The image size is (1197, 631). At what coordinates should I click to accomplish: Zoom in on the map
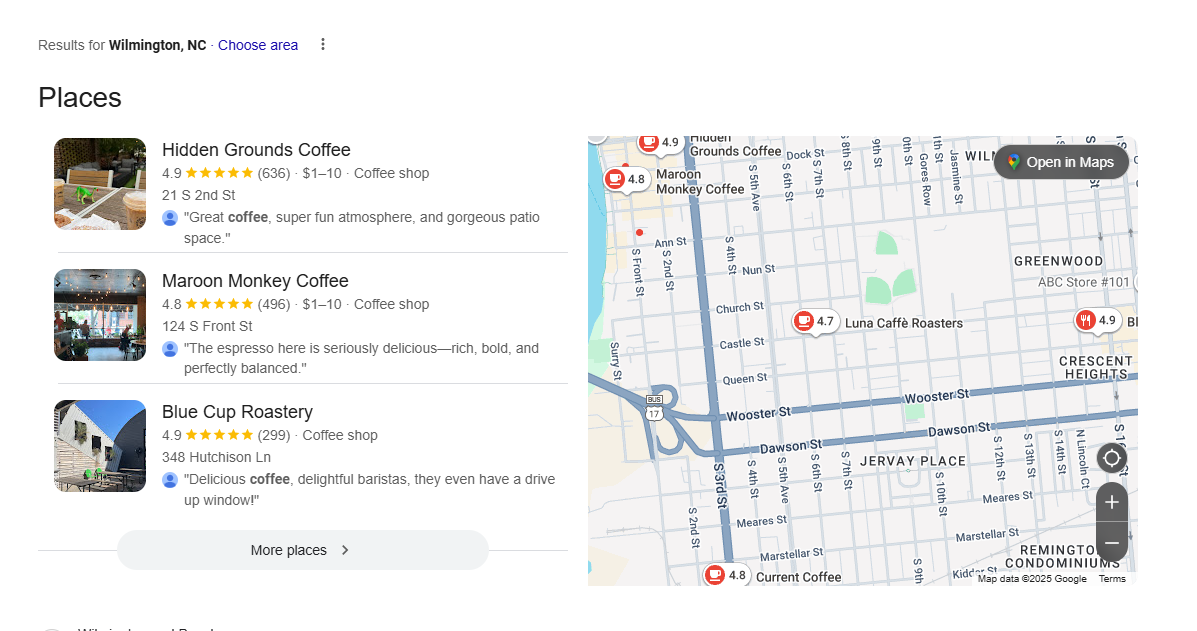pyautogui.click(x=1111, y=502)
